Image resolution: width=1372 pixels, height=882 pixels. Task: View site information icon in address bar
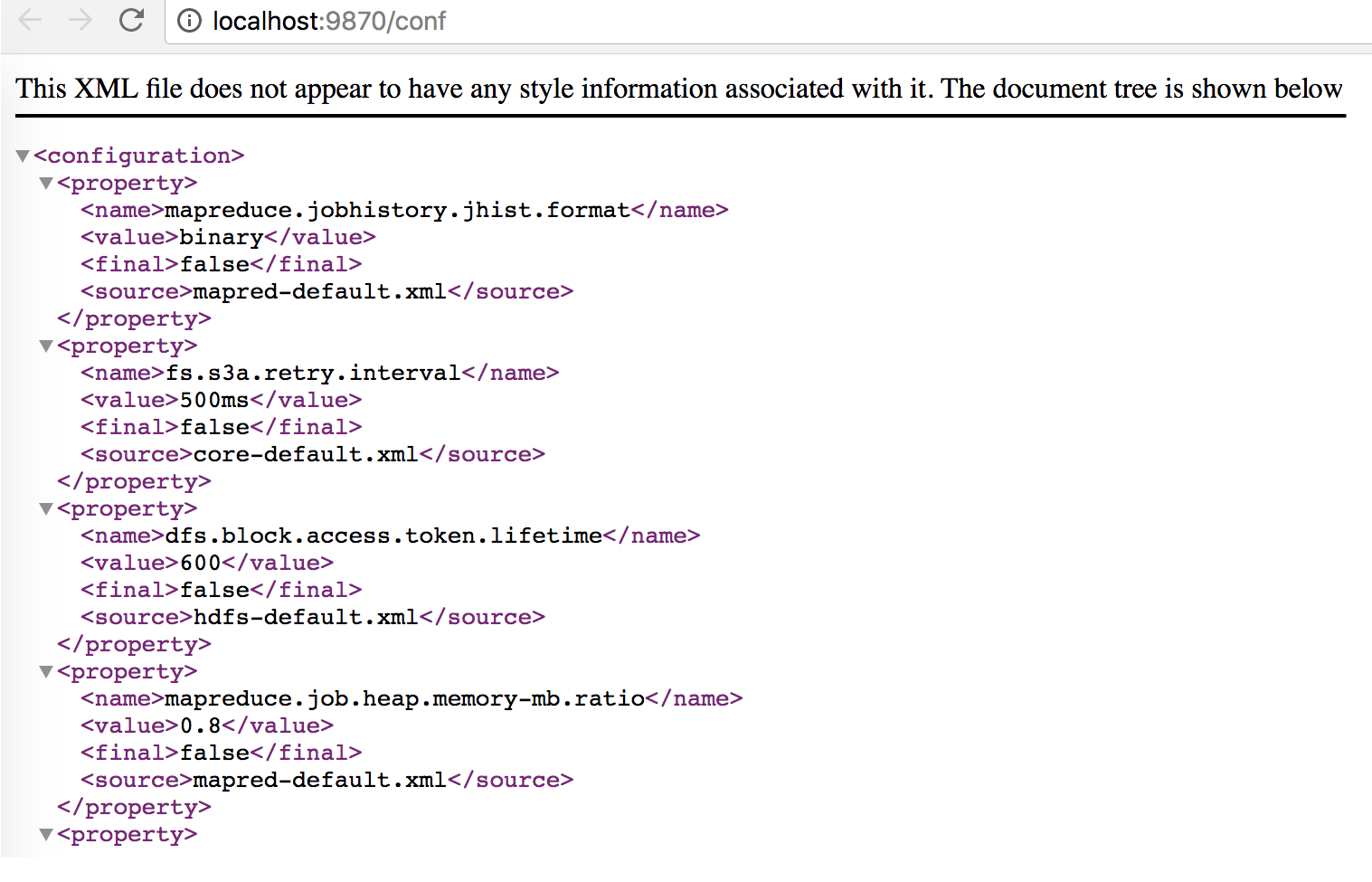click(189, 21)
